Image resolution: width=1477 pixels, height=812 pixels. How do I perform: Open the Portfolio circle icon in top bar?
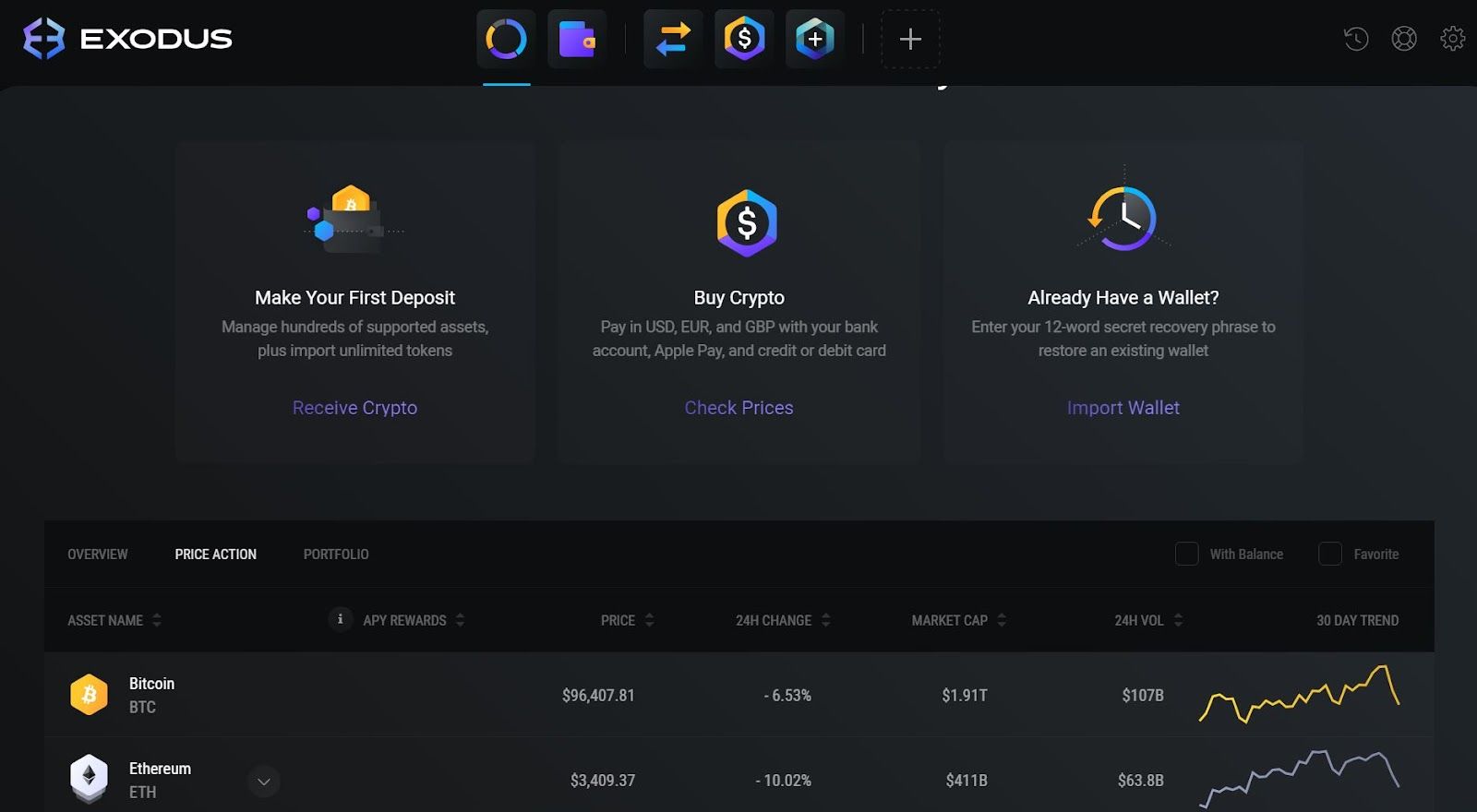(506, 39)
